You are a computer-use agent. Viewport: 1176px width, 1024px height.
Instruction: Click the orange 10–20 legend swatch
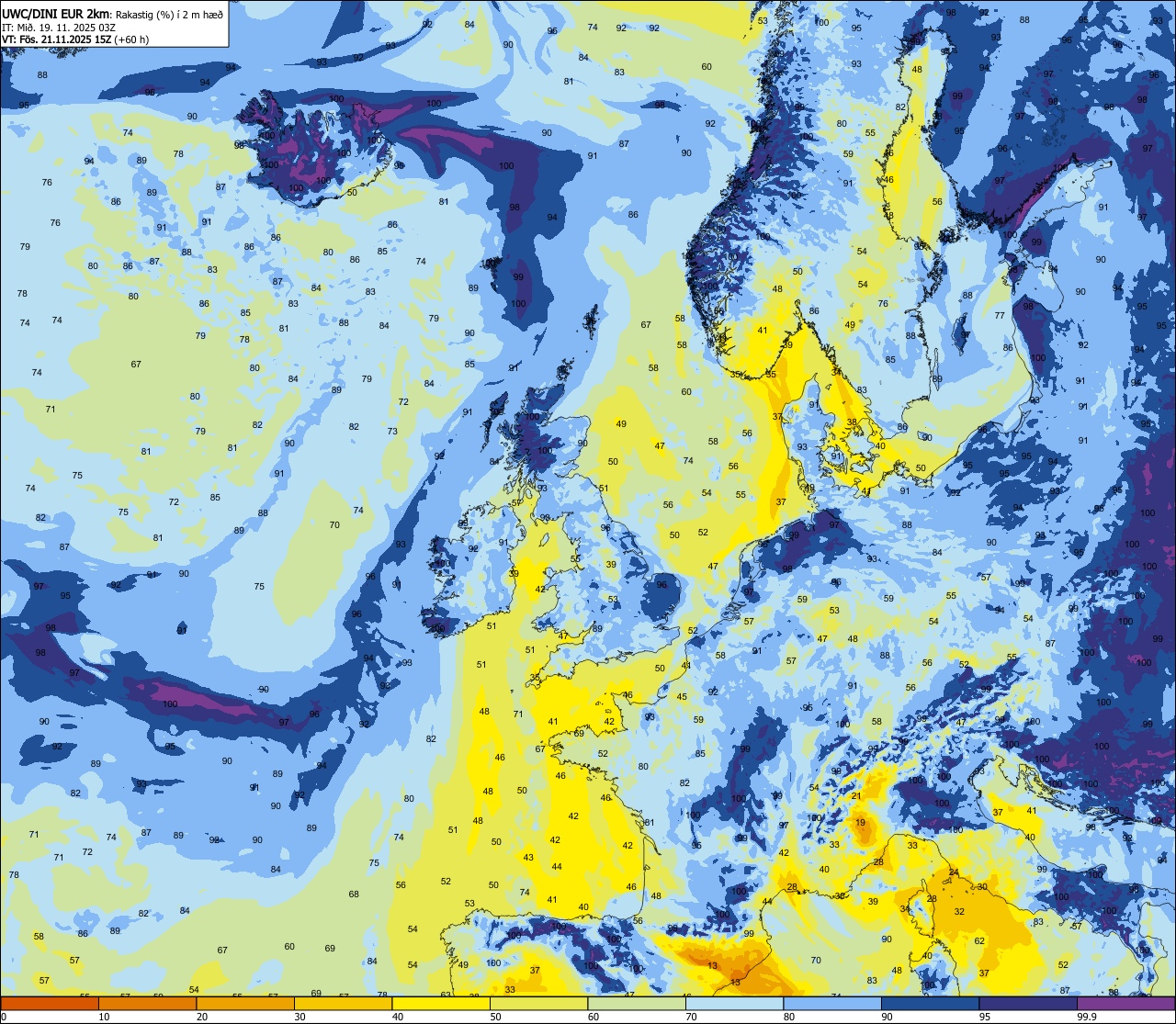pyautogui.click(x=147, y=1003)
